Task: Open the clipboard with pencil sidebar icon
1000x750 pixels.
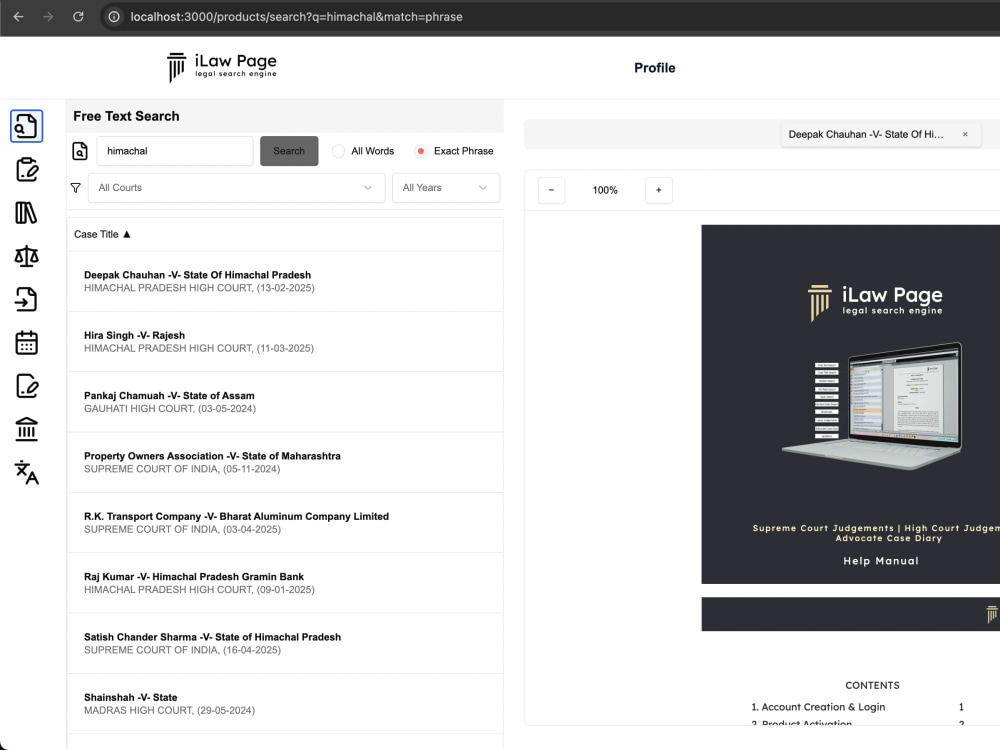Action: point(26,170)
